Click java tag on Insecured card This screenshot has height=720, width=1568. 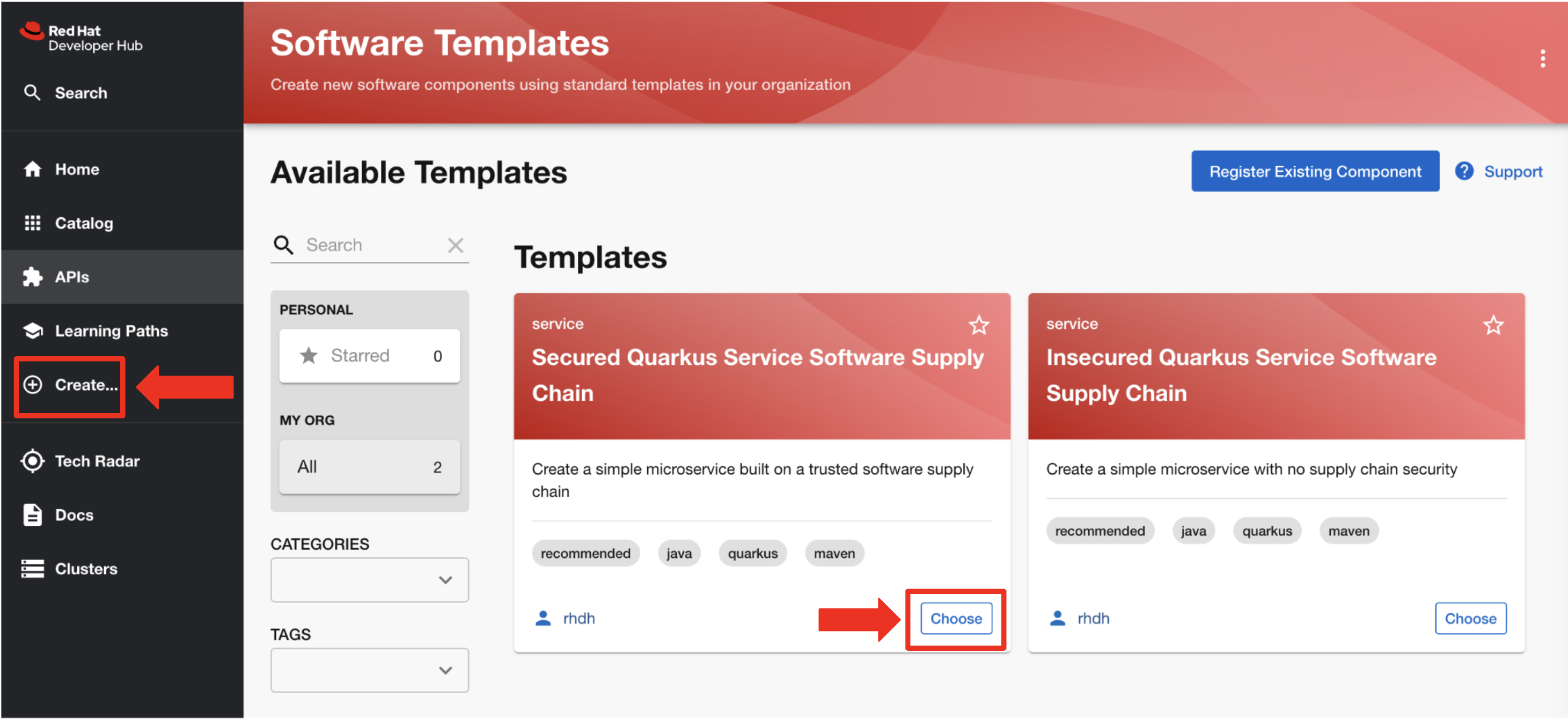pyautogui.click(x=1193, y=531)
